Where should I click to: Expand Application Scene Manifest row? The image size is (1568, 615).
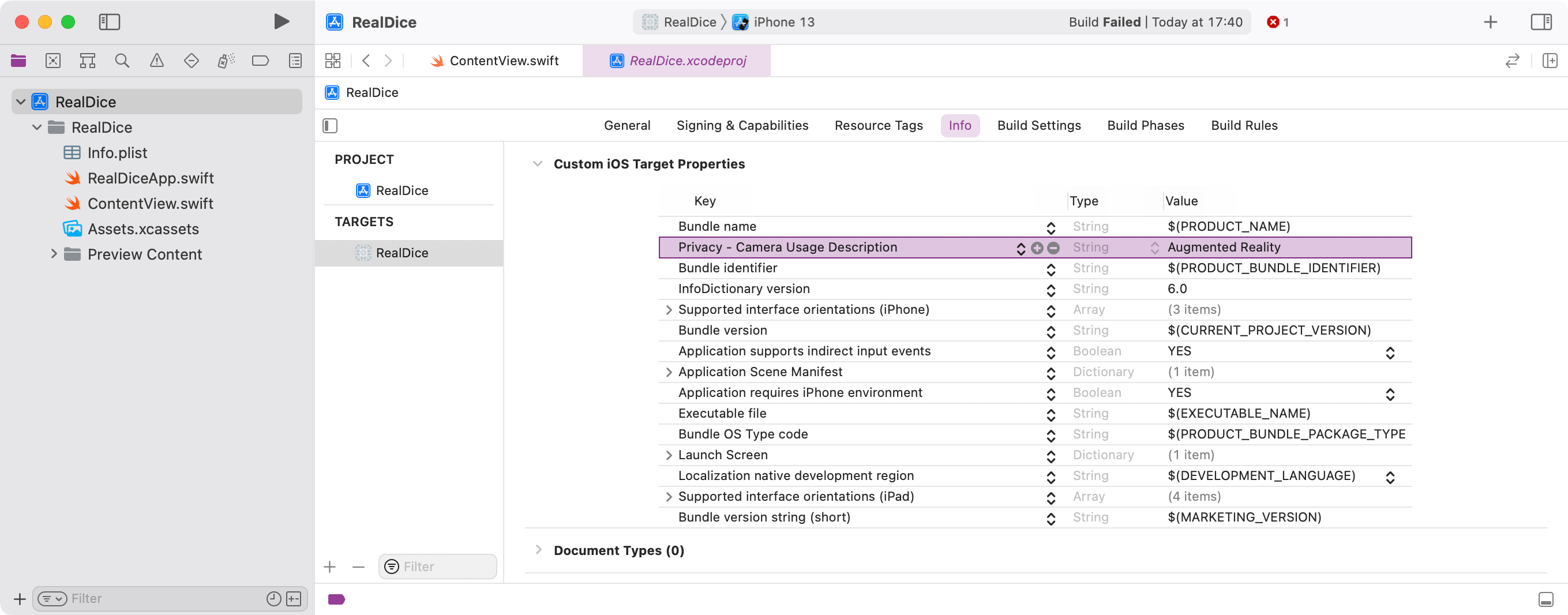(x=669, y=372)
